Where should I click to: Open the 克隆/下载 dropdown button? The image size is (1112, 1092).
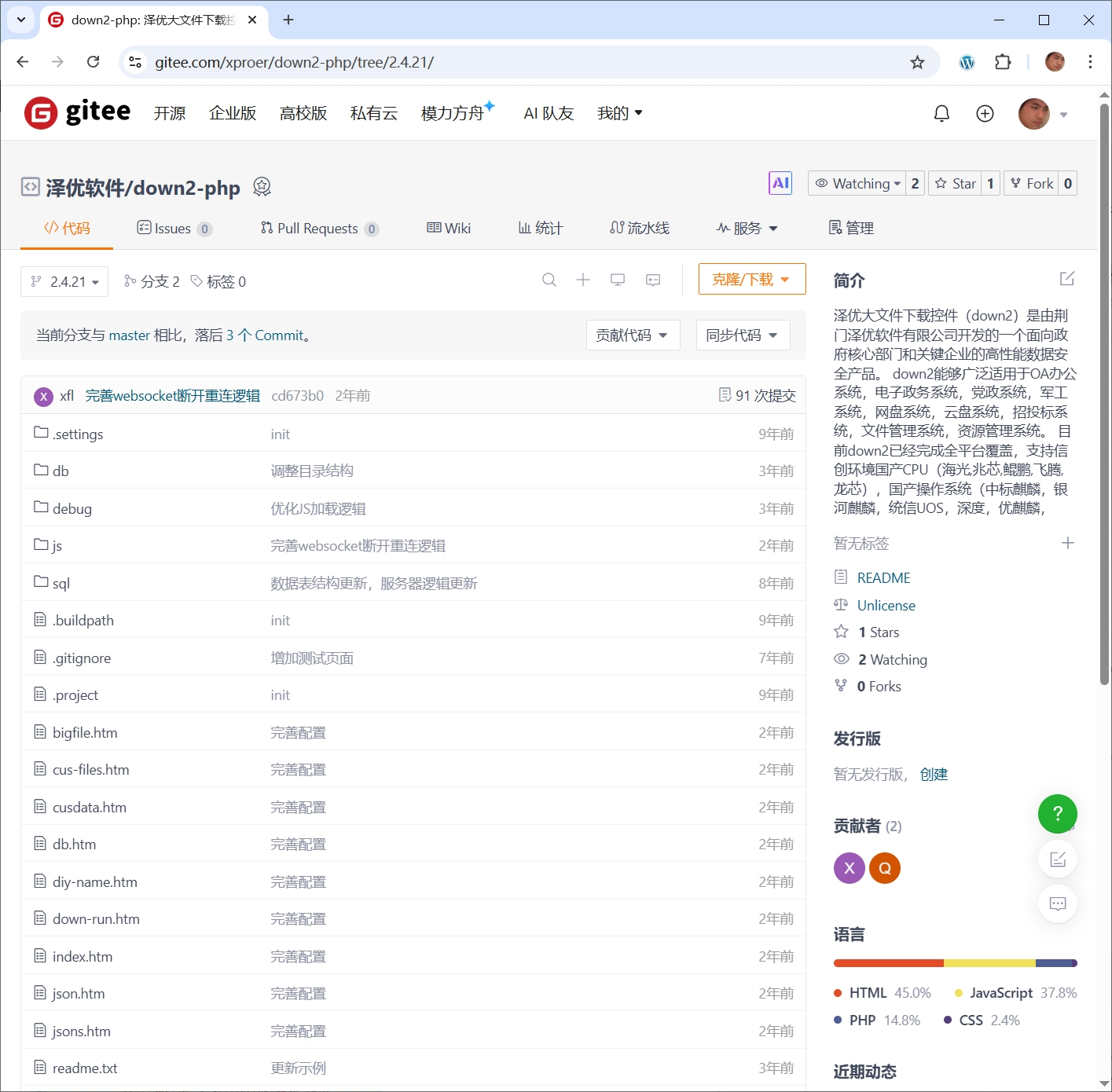click(751, 280)
